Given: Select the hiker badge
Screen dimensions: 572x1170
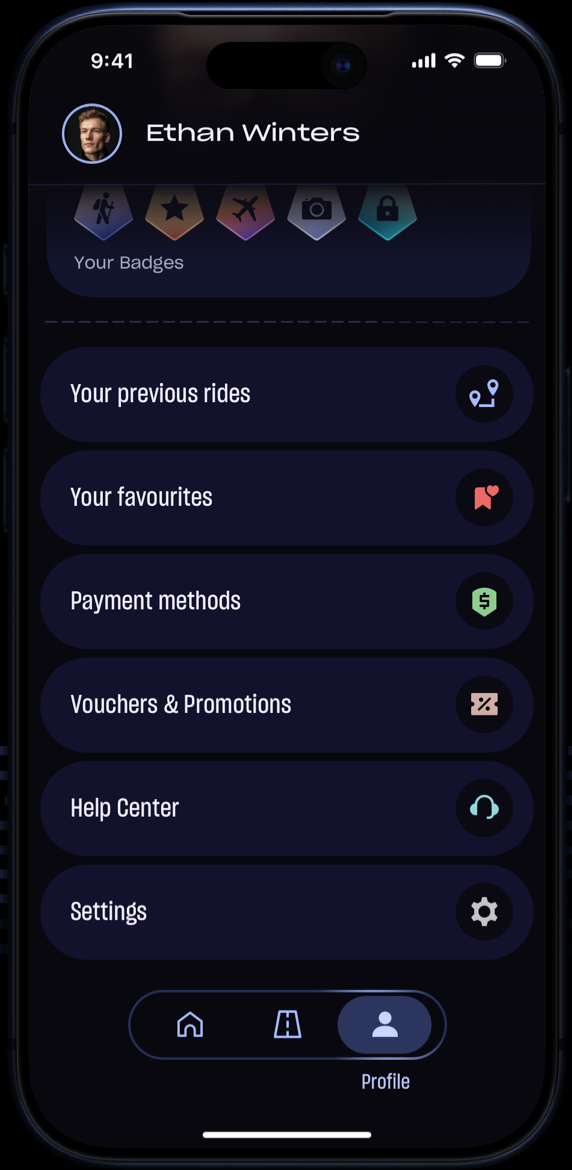Looking at the screenshot, I should (104, 212).
